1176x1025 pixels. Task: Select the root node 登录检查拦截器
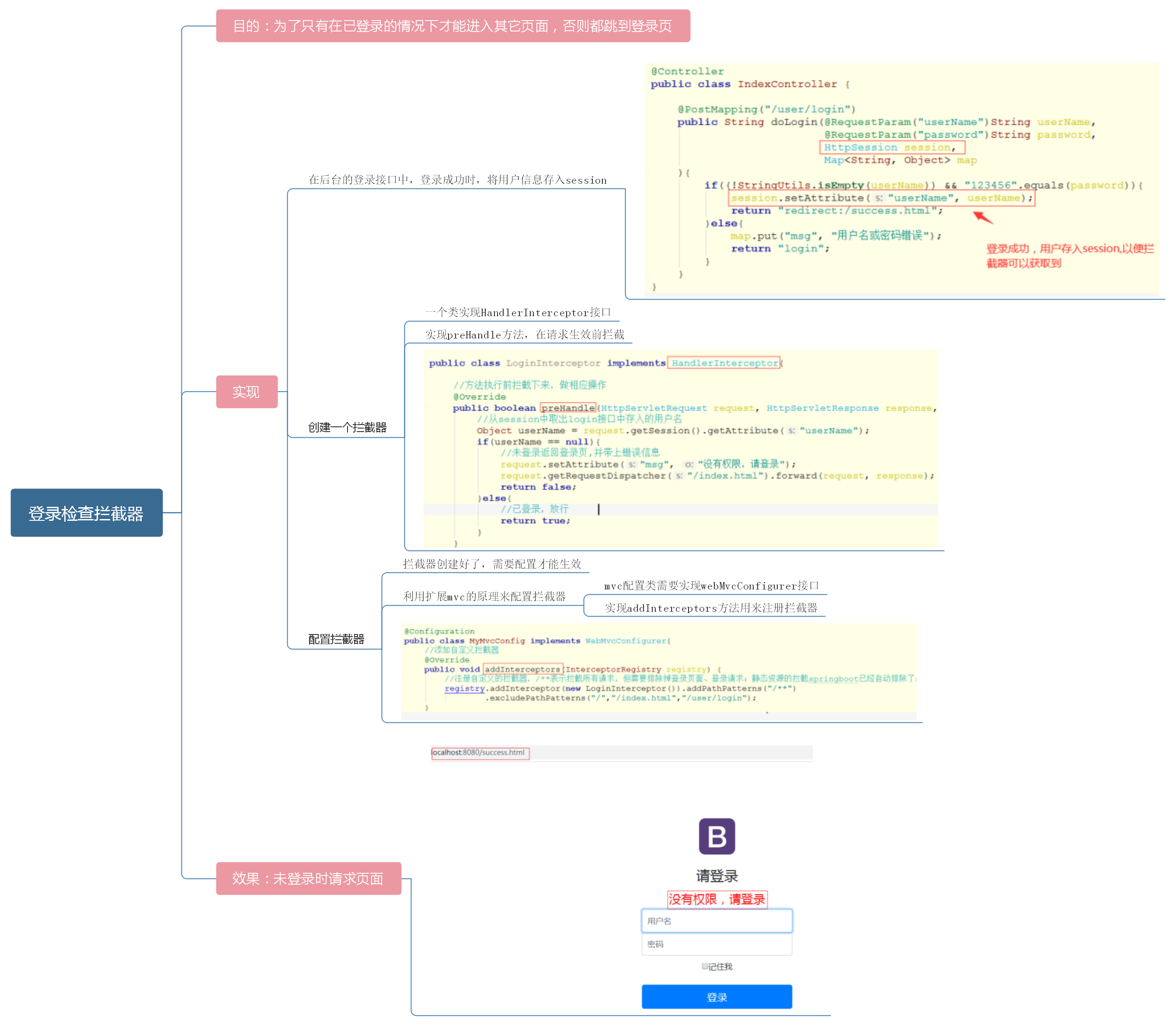86,513
